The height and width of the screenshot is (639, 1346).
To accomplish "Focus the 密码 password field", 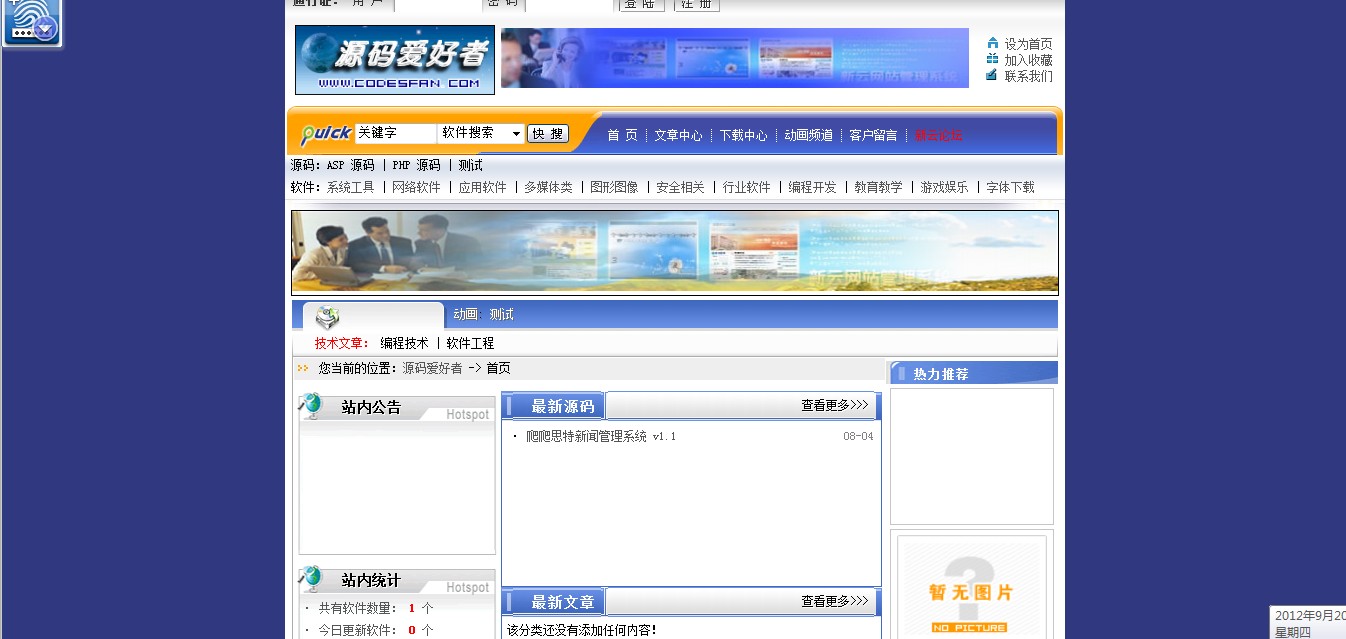I will (569, 4).
